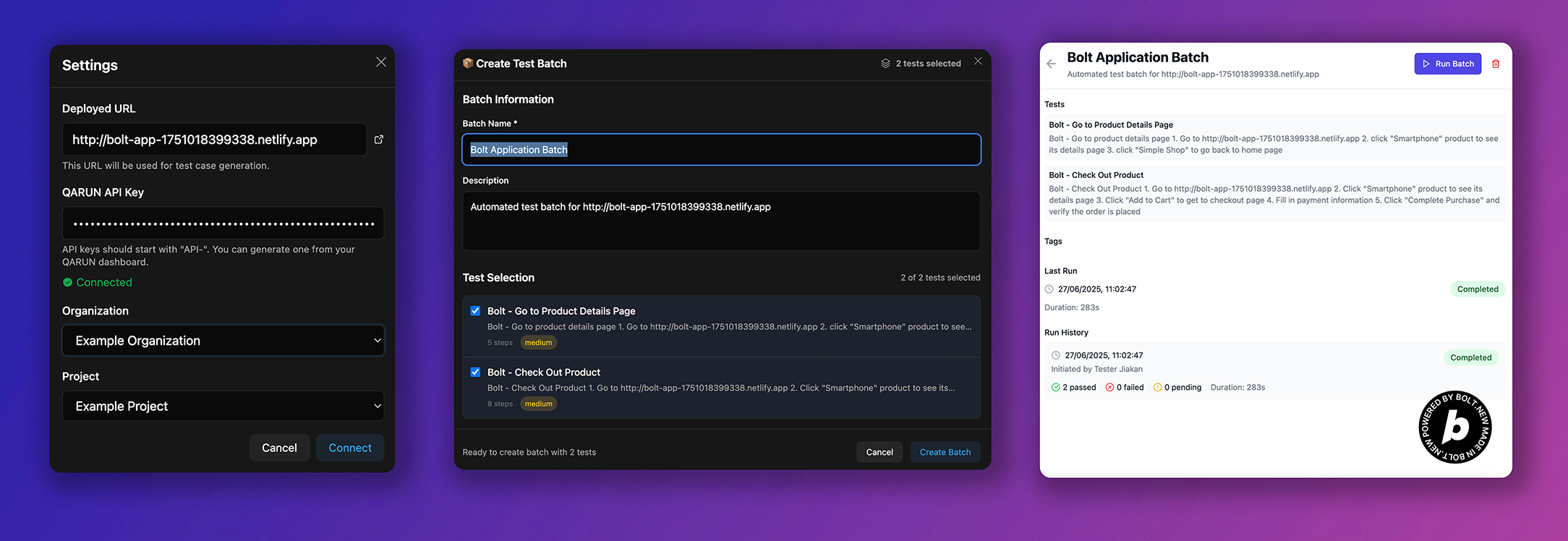Click the Powered by Bolt.new badge

pyautogui.click(x=1454, y=427)
